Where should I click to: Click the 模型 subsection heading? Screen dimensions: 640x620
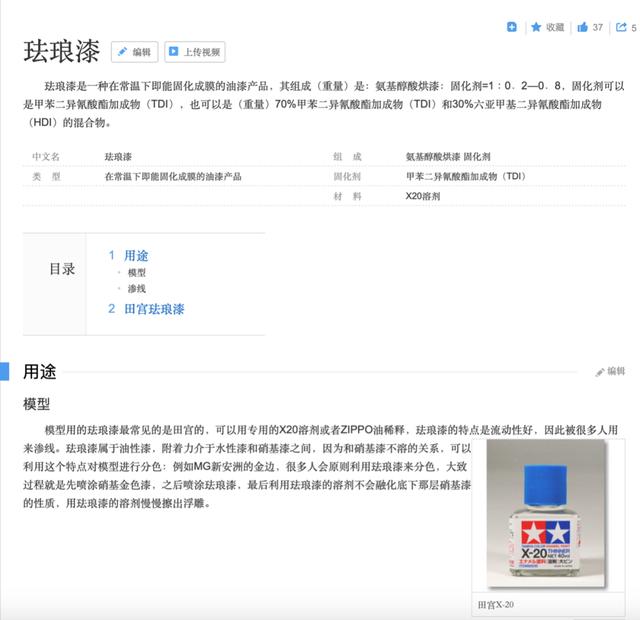coord(37,404)
